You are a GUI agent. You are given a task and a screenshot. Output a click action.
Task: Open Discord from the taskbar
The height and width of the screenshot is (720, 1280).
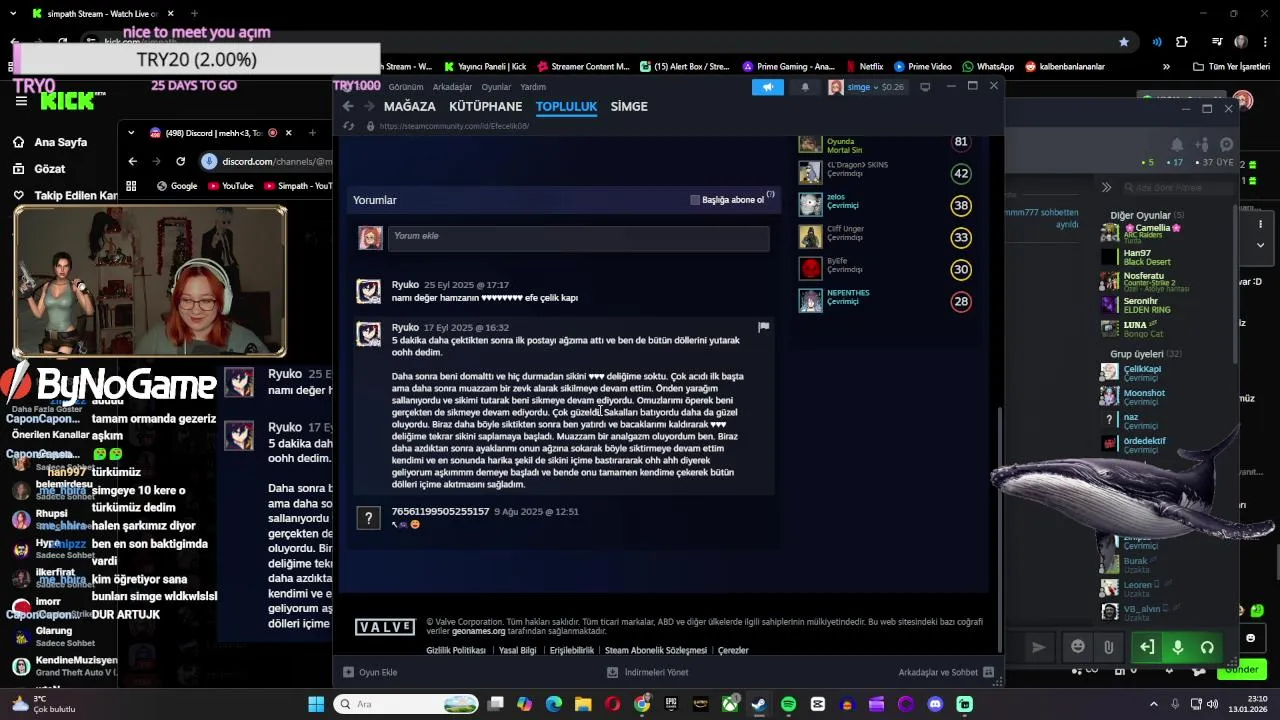[935, 704]
